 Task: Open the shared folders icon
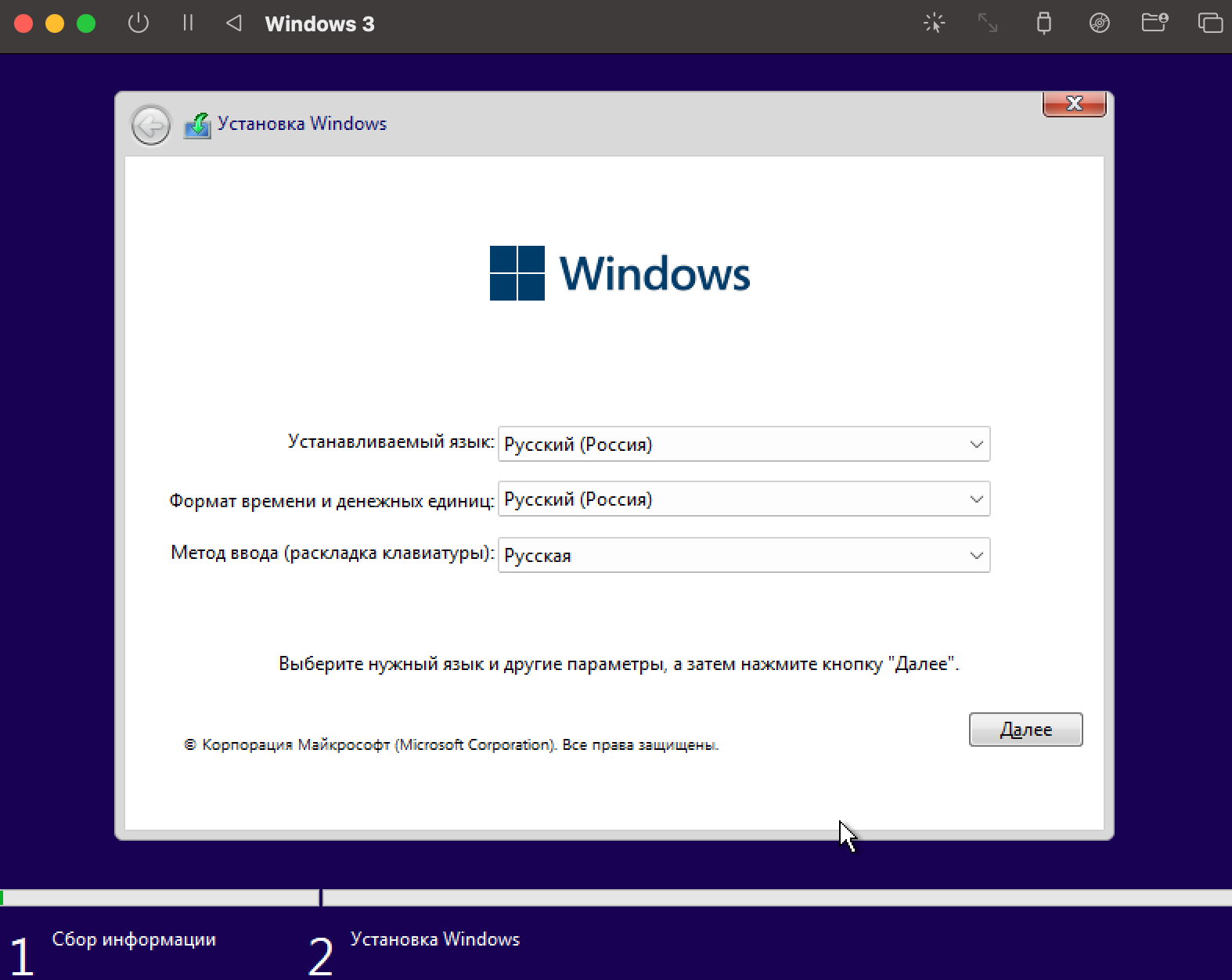(1155, 23)
